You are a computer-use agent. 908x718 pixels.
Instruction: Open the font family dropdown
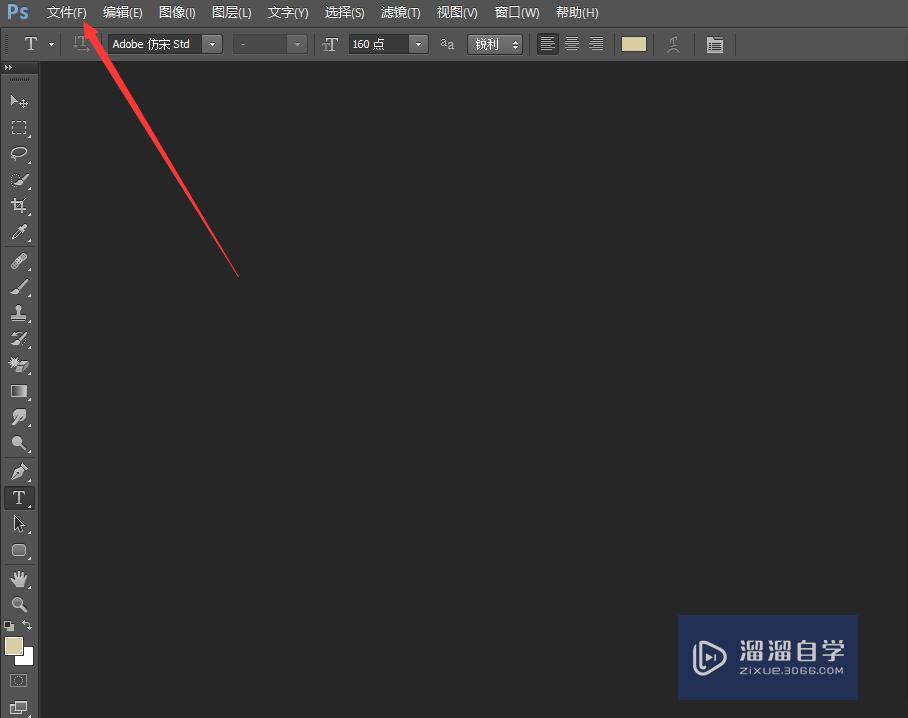pyautogui.click(x=211, y=44)
